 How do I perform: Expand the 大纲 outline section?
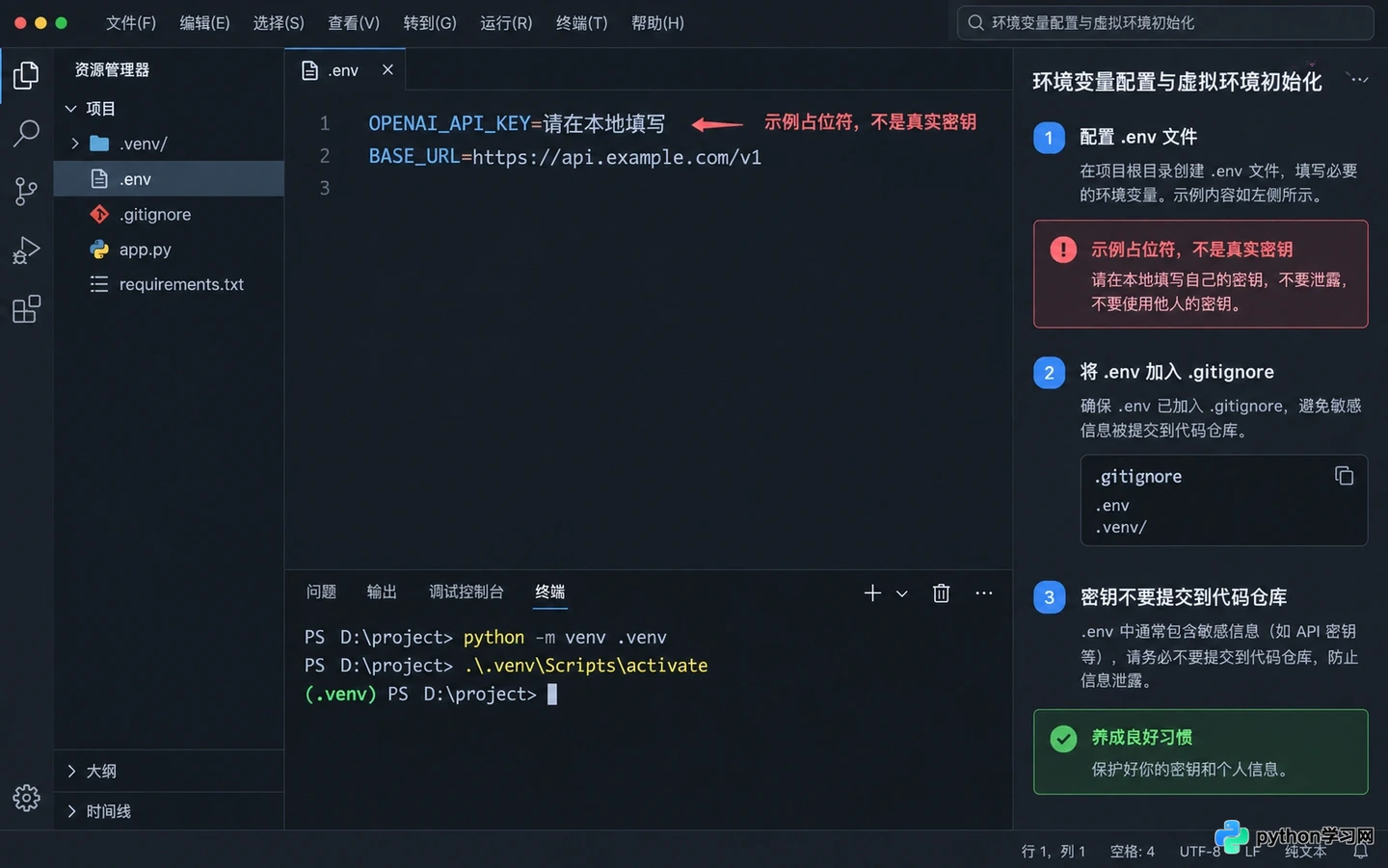[71, 771]
